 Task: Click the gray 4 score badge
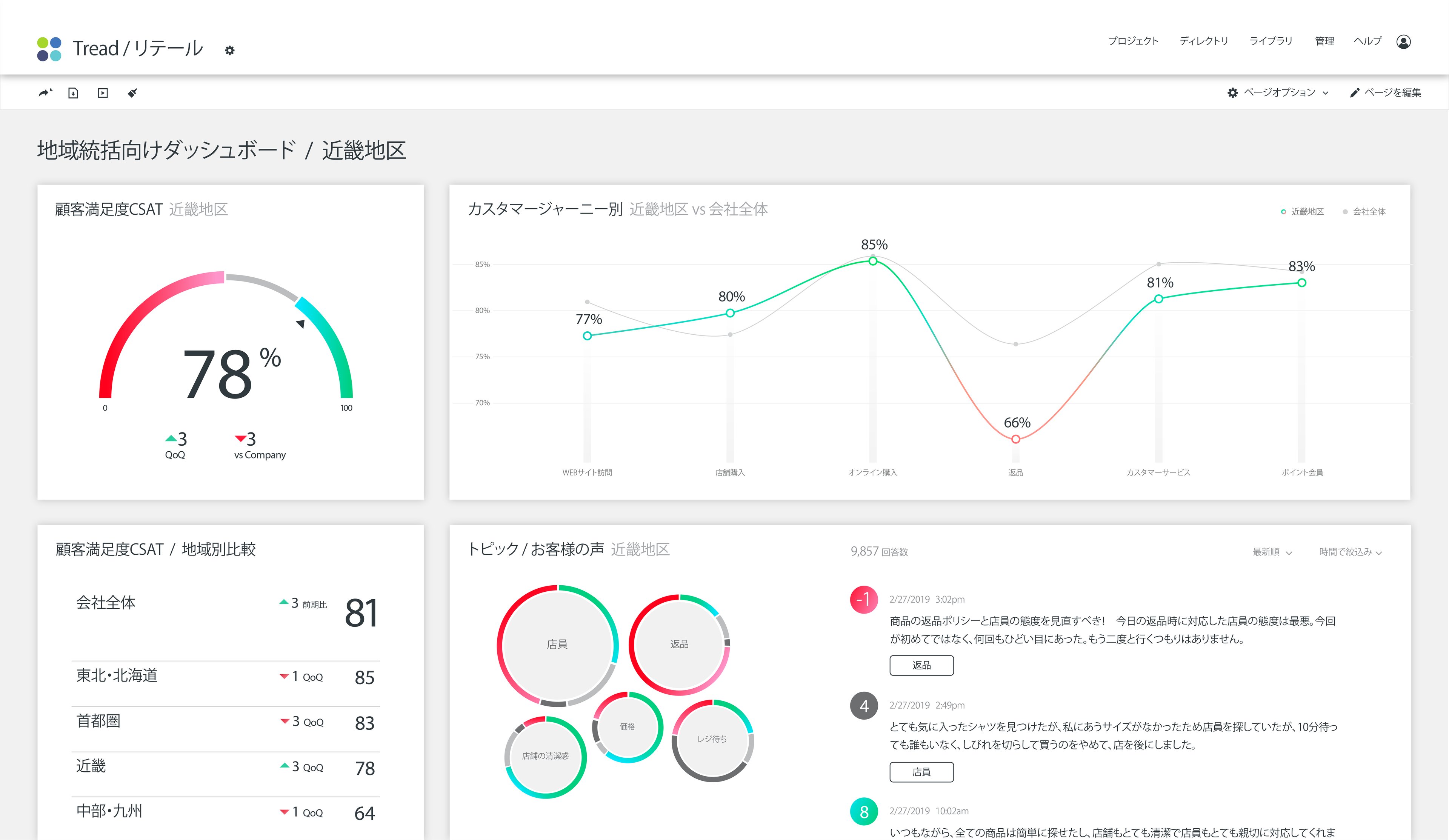(x=864, y=705)
